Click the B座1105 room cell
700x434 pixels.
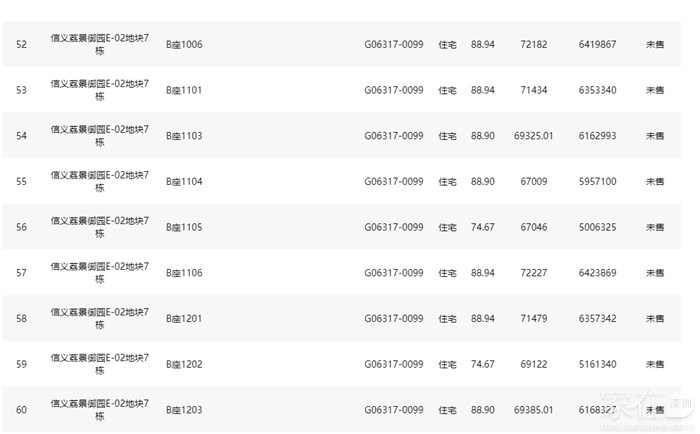184,227
